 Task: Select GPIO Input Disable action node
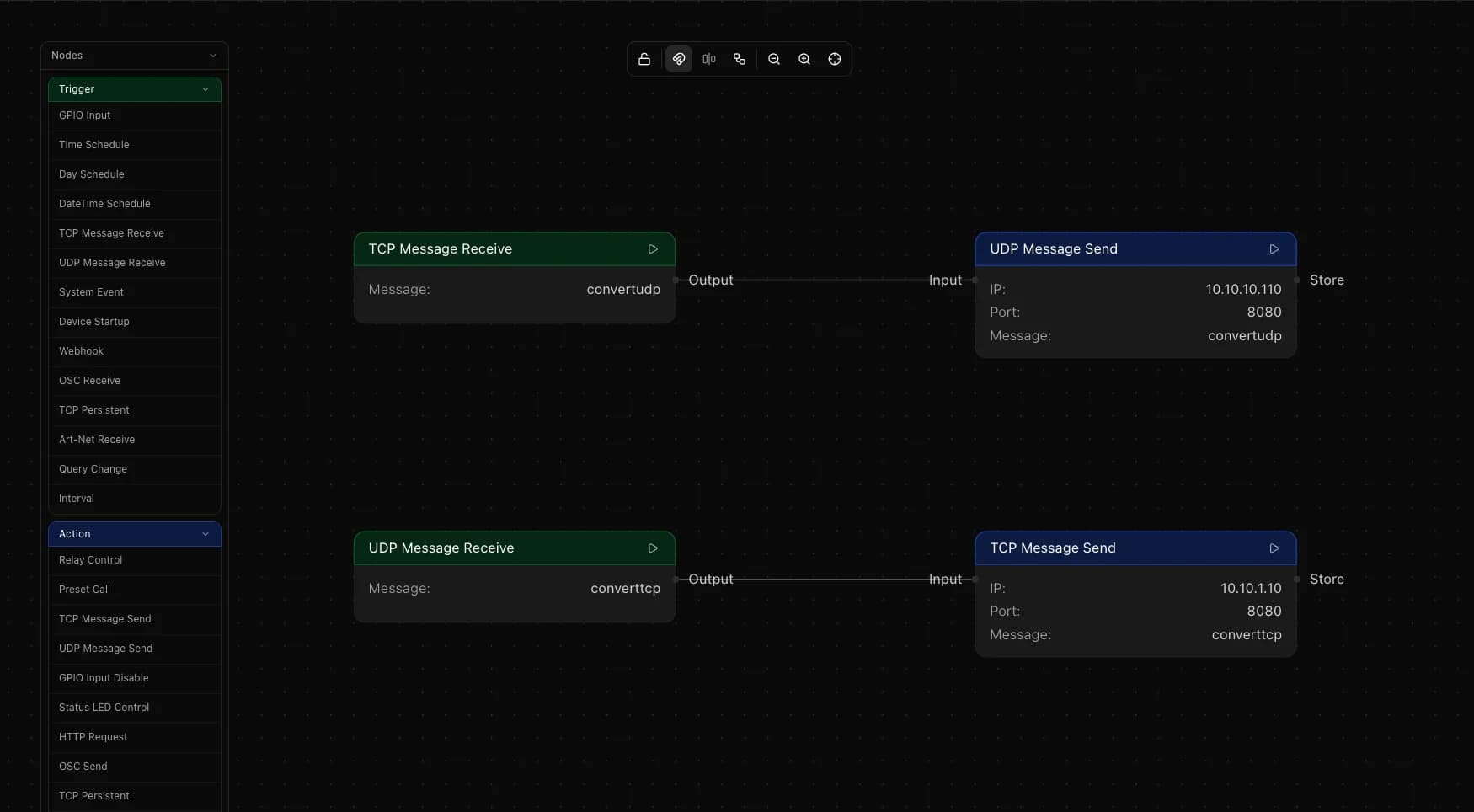(x=135, y=678)
